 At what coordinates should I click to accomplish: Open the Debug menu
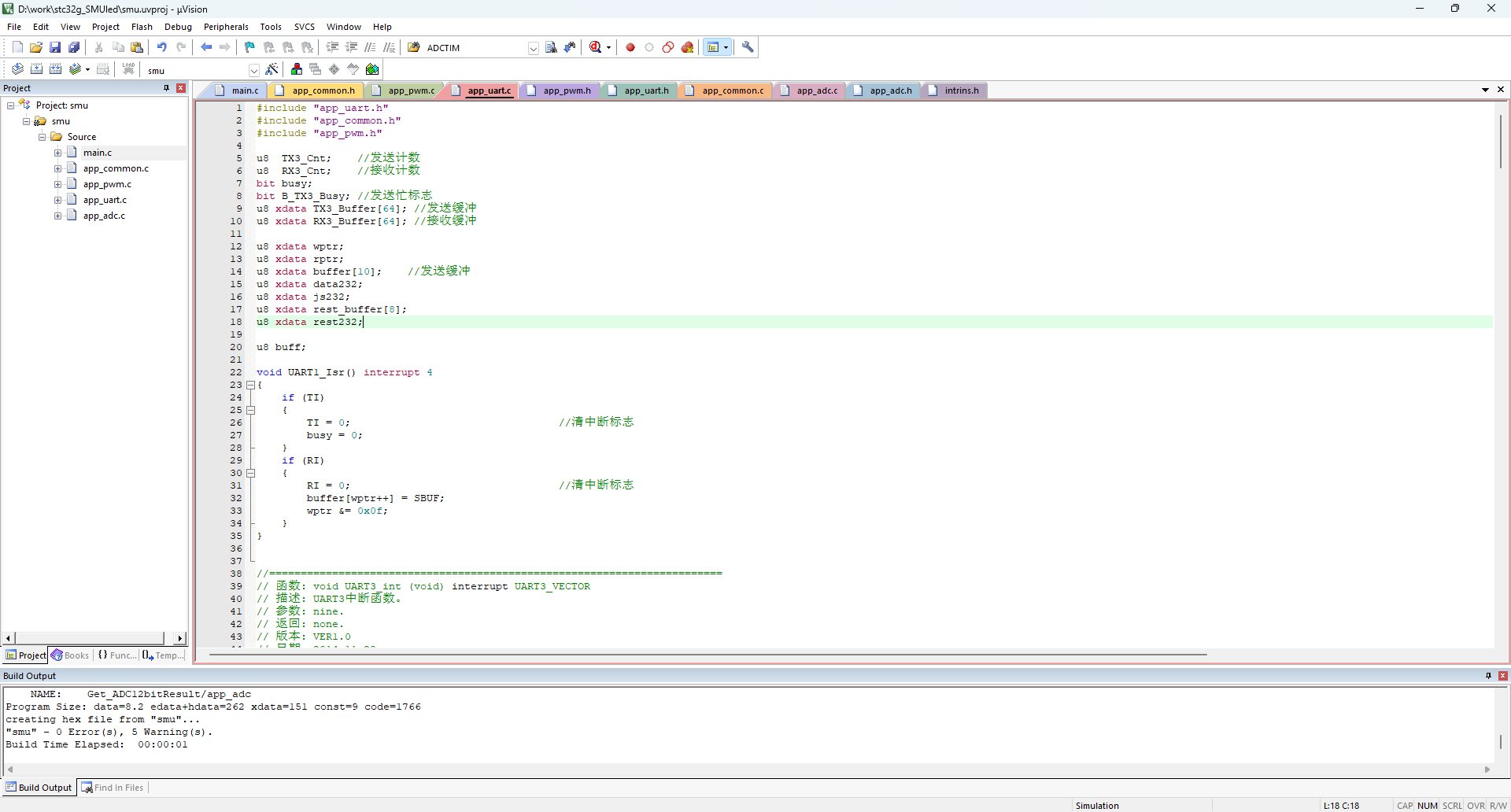point(178,27)
